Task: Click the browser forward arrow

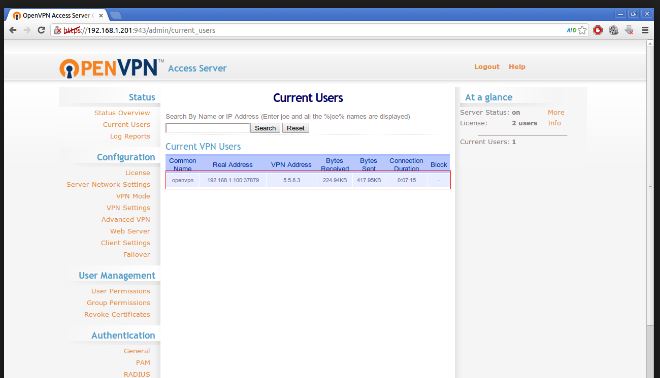Action: coord(27,30)
